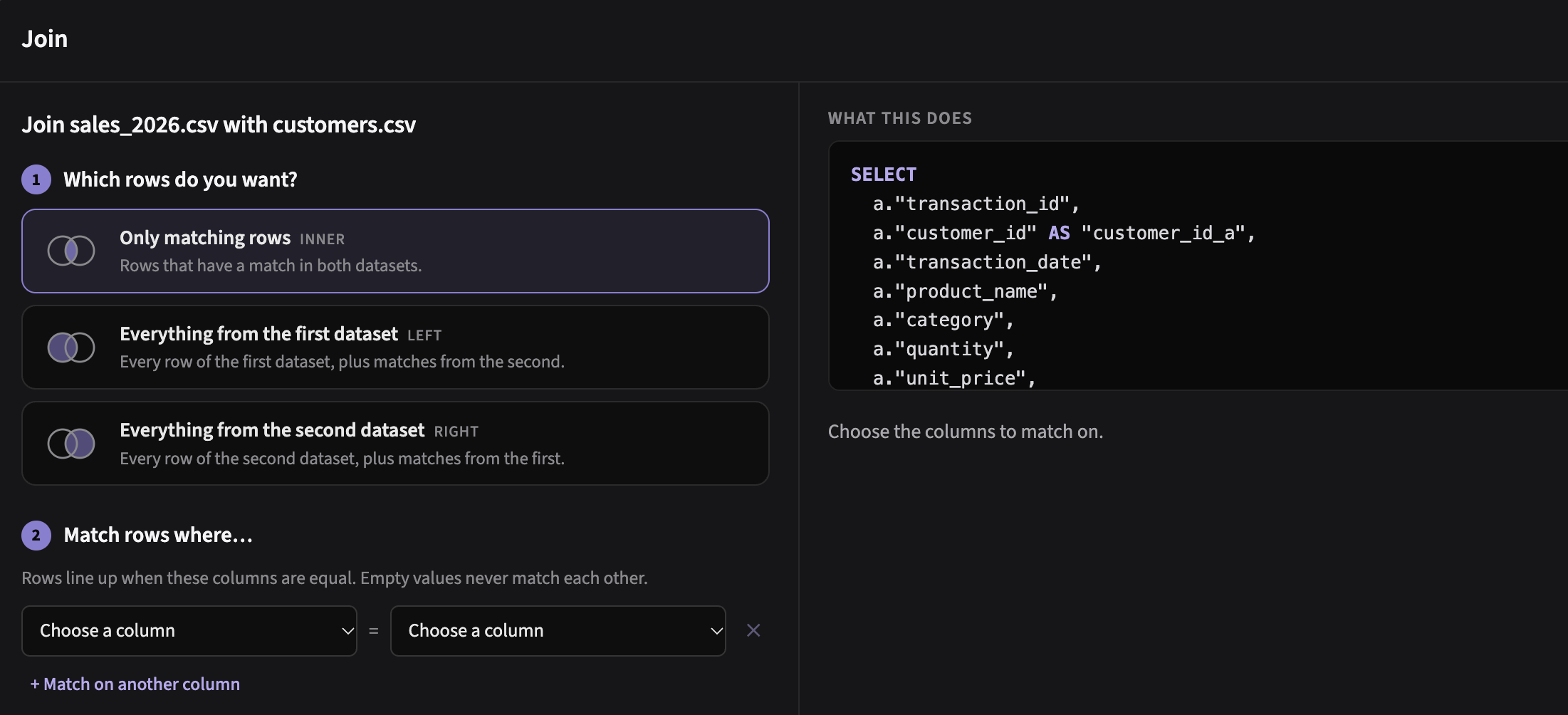Click the SELECT keyword in SQL preview

pyautogui.click(x=884, y=174)
